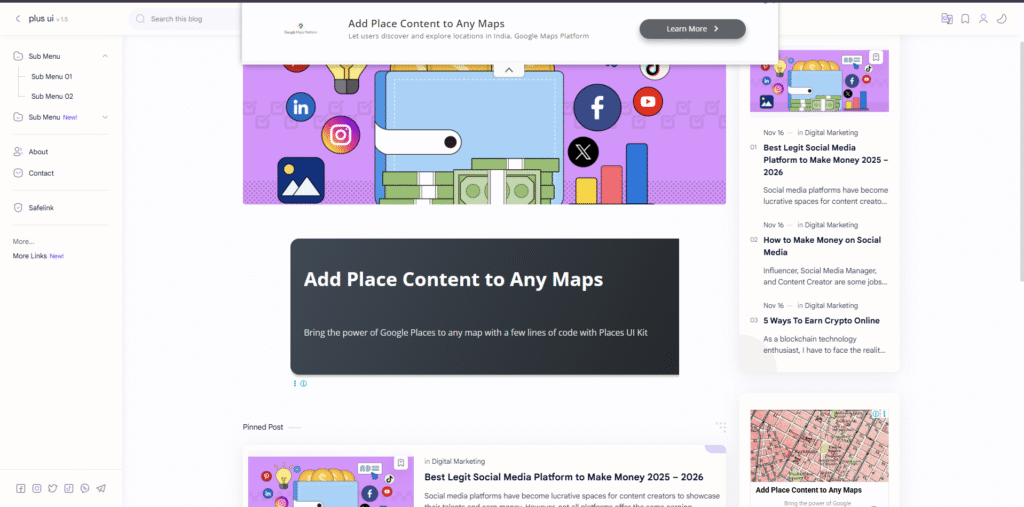Click the plus ui blog title
Image resolution: width=1024 pixels, height=507 pixels.
41,19
